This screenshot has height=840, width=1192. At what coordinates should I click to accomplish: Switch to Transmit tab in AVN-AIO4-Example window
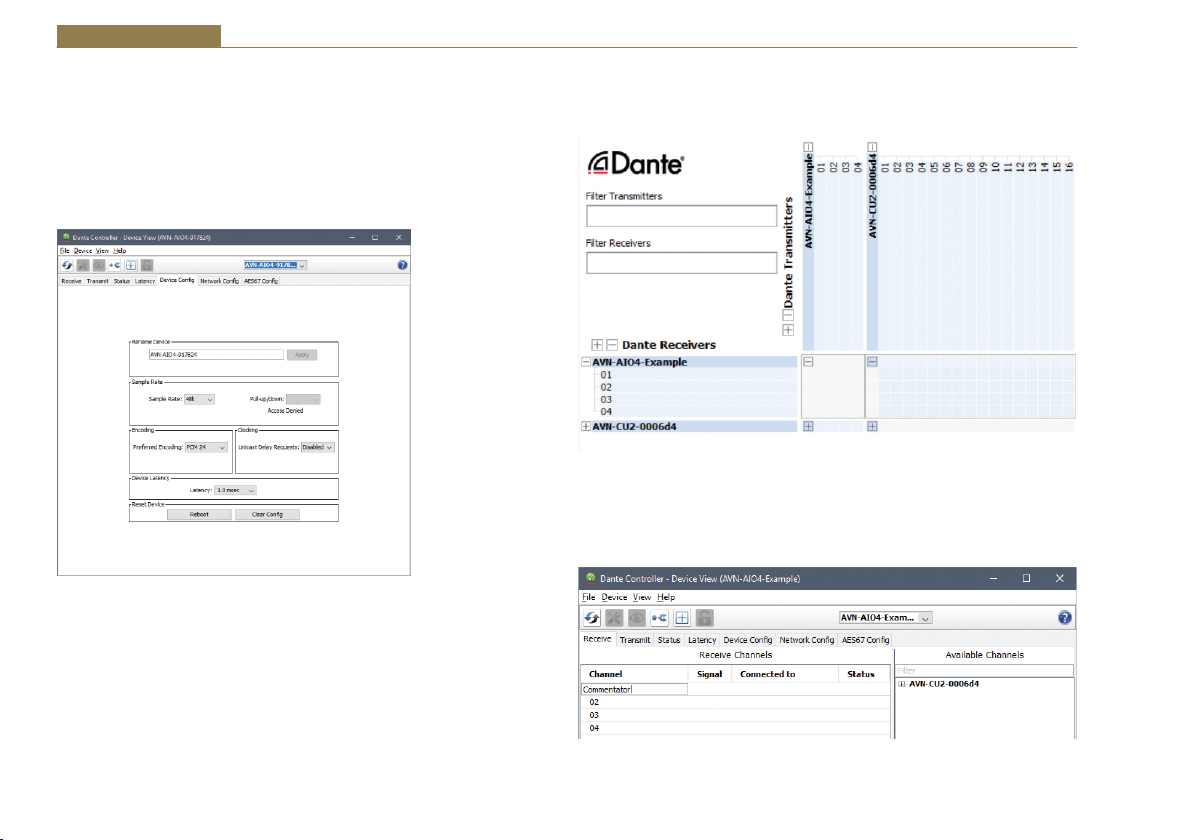coord(635,640)
